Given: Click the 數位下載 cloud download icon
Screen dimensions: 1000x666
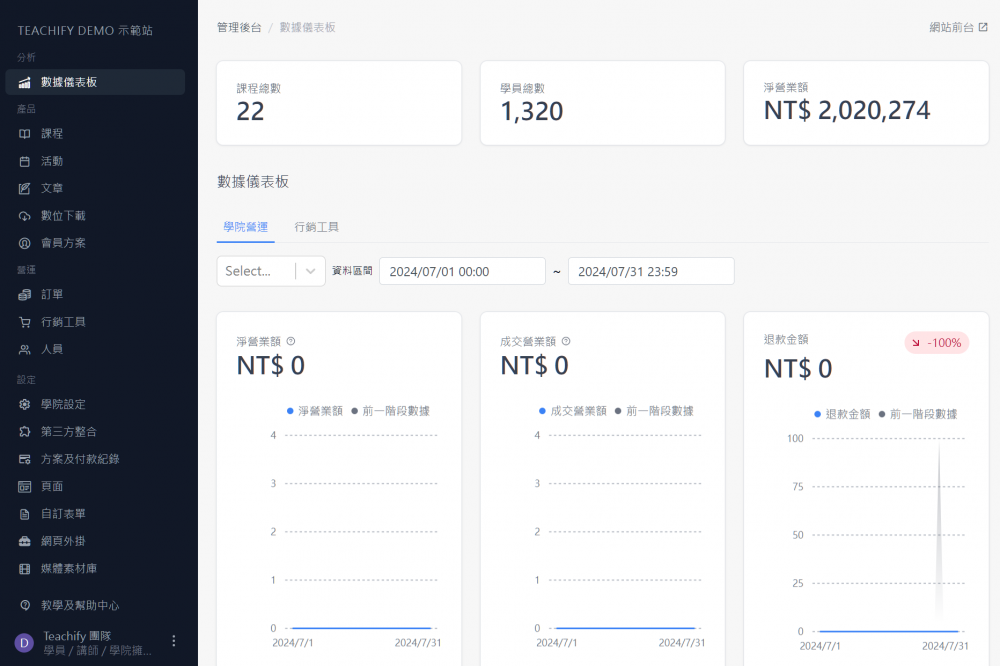Looking at the screenshot, I should (x=25, y=216).
